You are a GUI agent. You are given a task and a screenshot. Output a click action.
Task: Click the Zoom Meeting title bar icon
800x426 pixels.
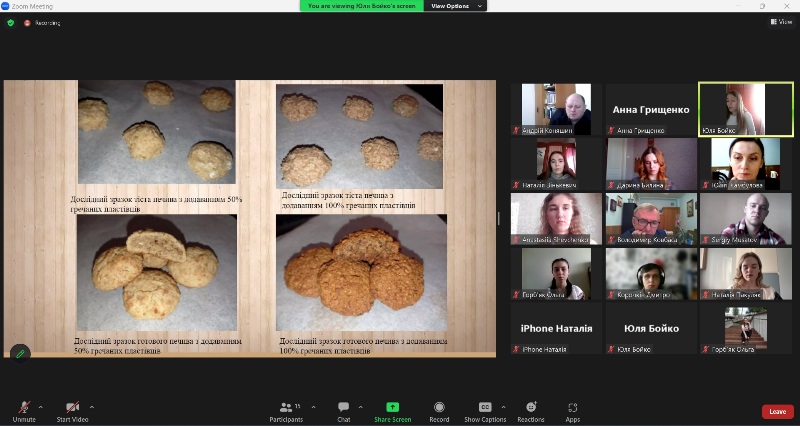click(x=5, y=6)
